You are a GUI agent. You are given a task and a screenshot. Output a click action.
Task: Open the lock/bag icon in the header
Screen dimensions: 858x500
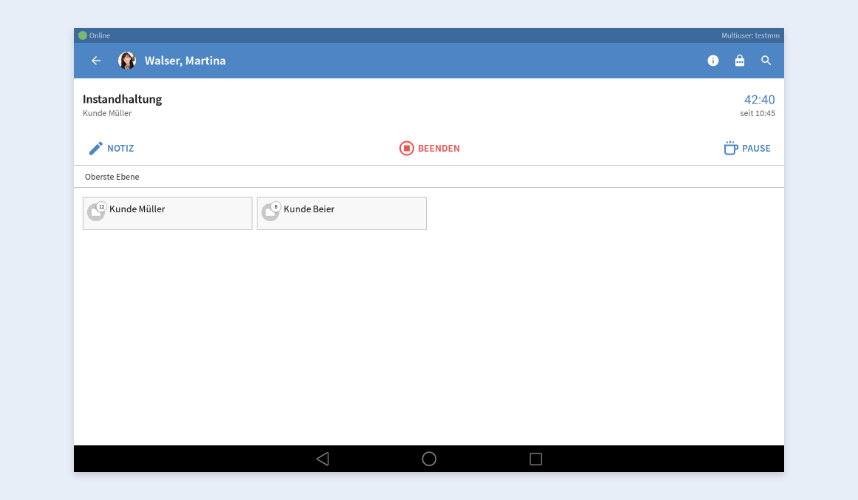[x=739, y=61]
